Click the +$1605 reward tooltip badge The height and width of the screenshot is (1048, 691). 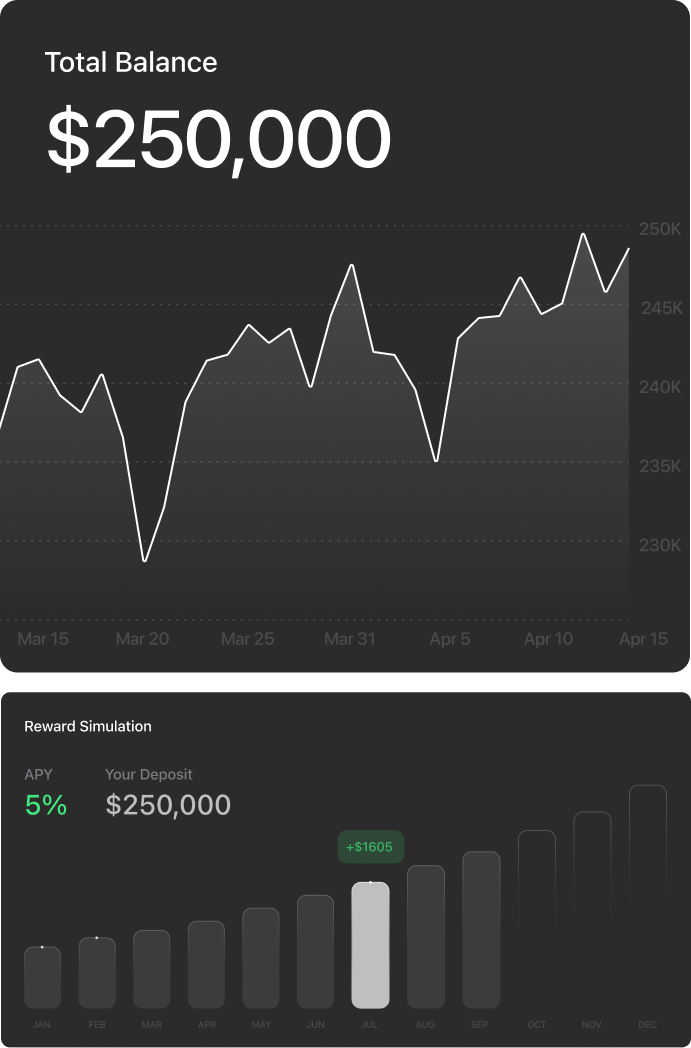pyautogui.click(x=370, y=847)
